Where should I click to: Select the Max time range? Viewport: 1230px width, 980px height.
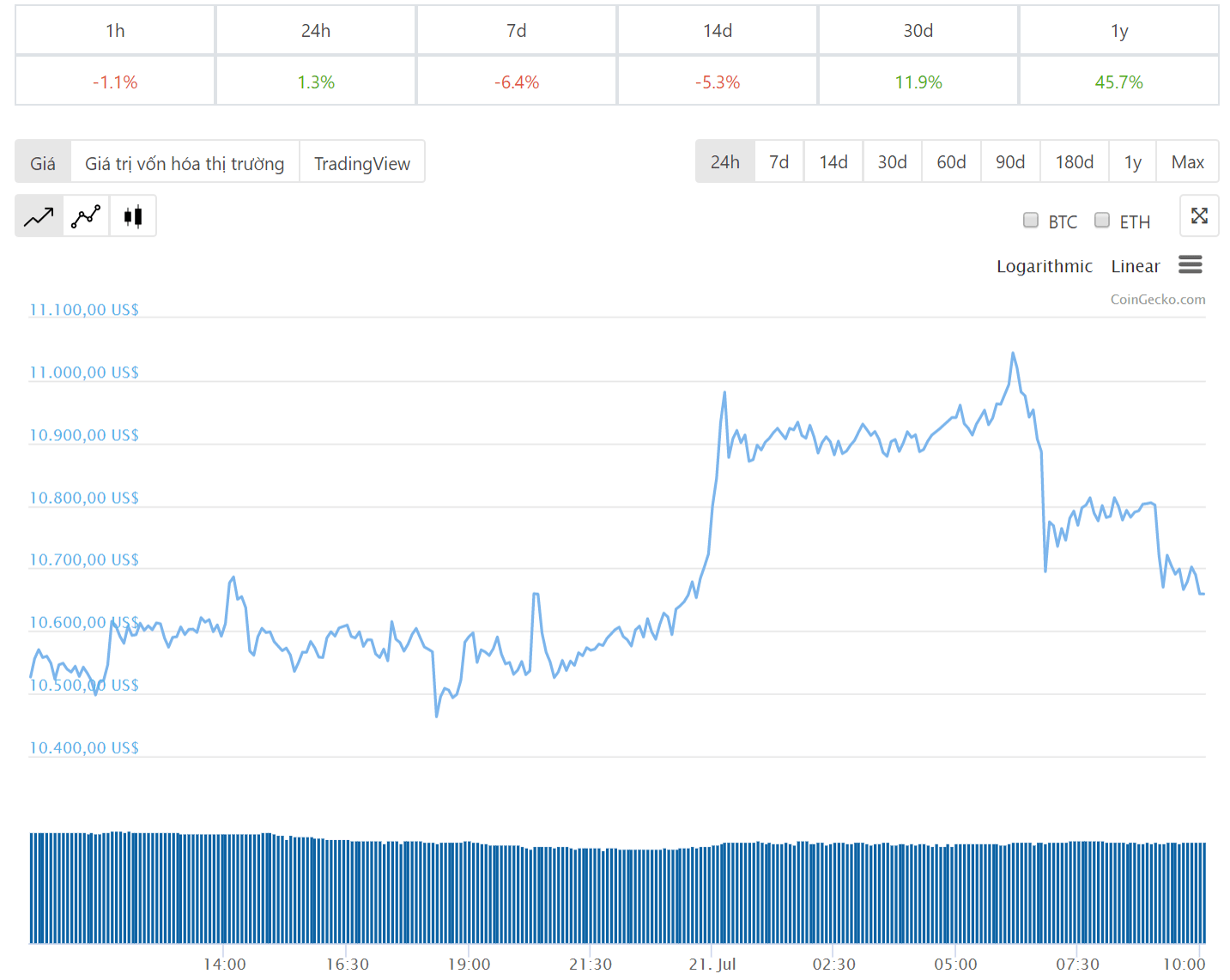[x=1188, y=161]
